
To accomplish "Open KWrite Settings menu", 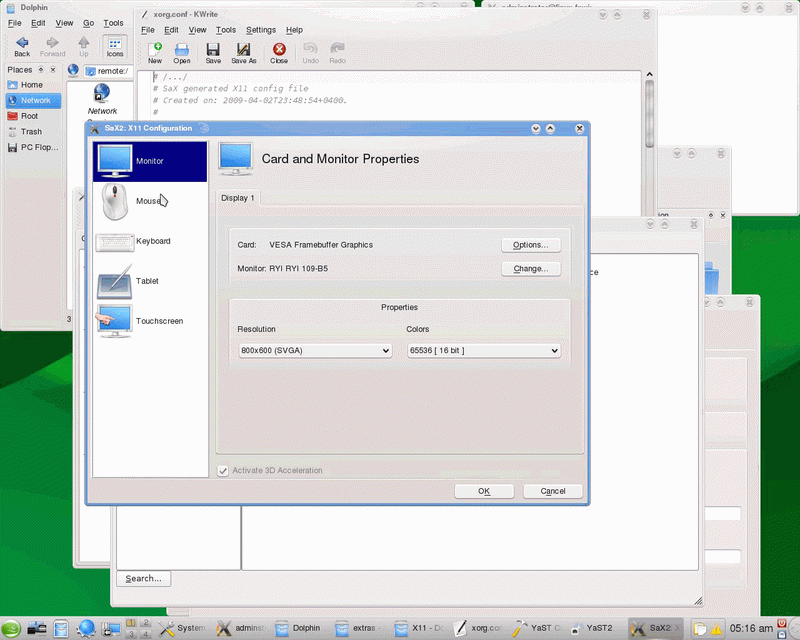I will [261, 30].
